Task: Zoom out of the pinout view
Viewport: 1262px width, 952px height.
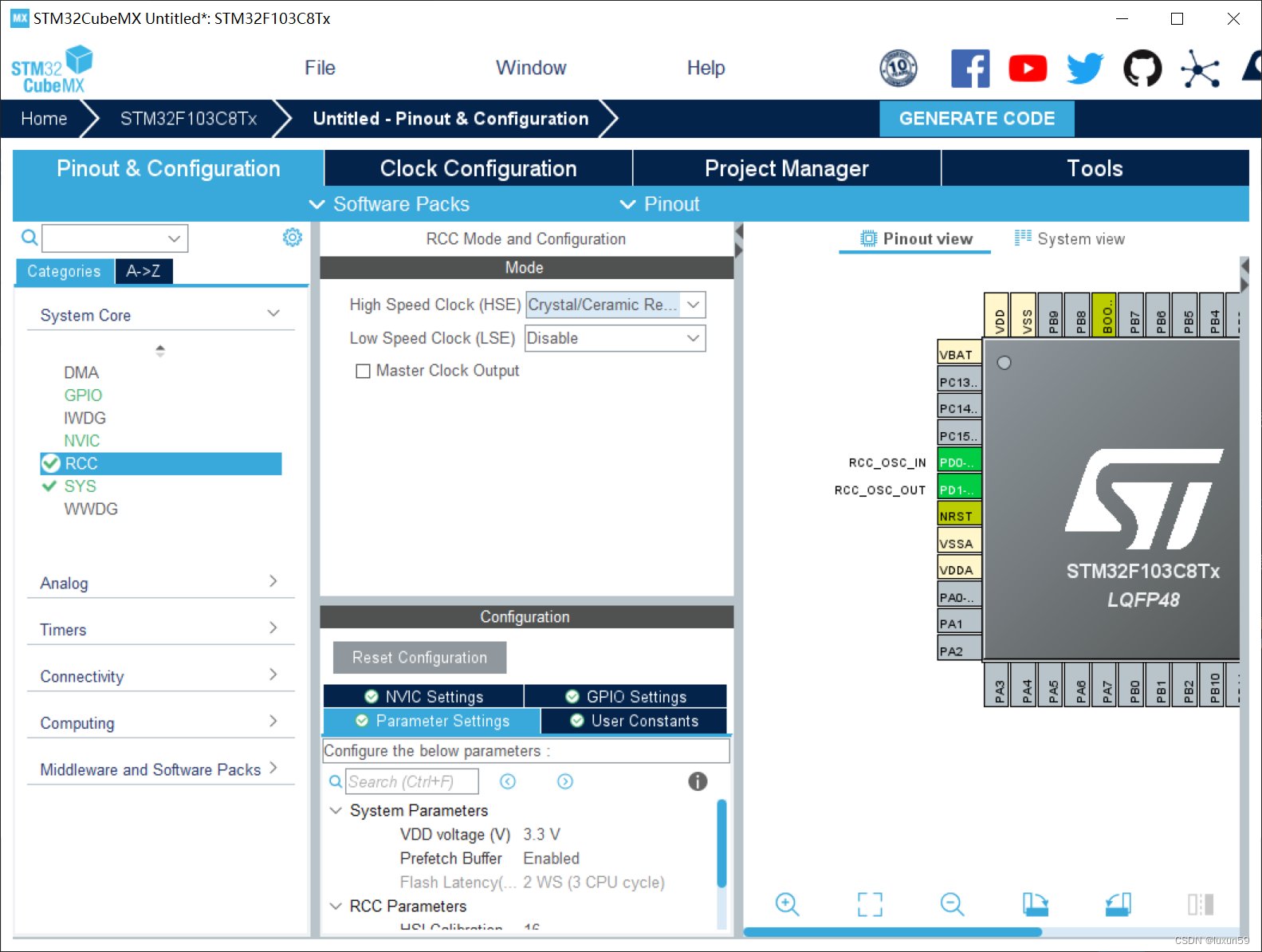Action: [x=952, y=904]
